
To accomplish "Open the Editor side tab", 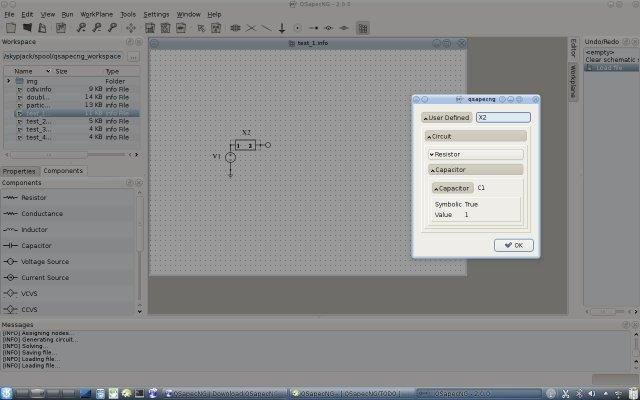I will click(x=573, y=47).
